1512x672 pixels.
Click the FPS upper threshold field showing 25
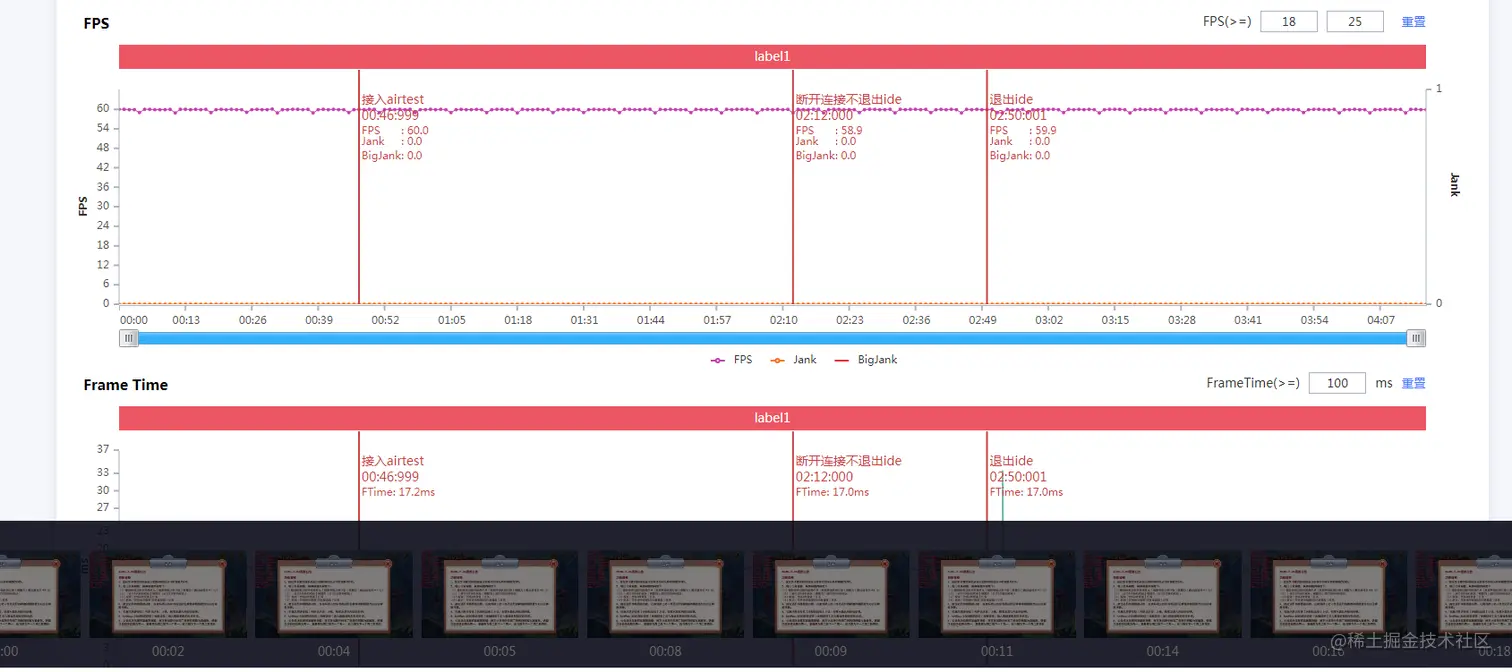pyautogui.click(x=1355, y=21)
